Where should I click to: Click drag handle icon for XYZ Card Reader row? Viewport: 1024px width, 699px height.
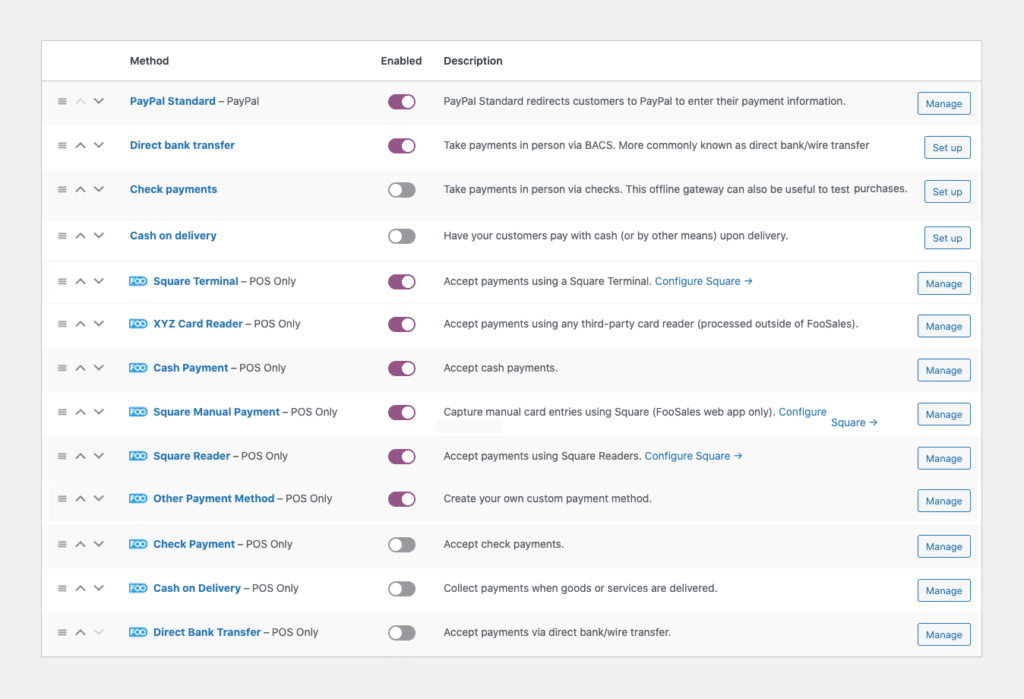coord(62,324)
